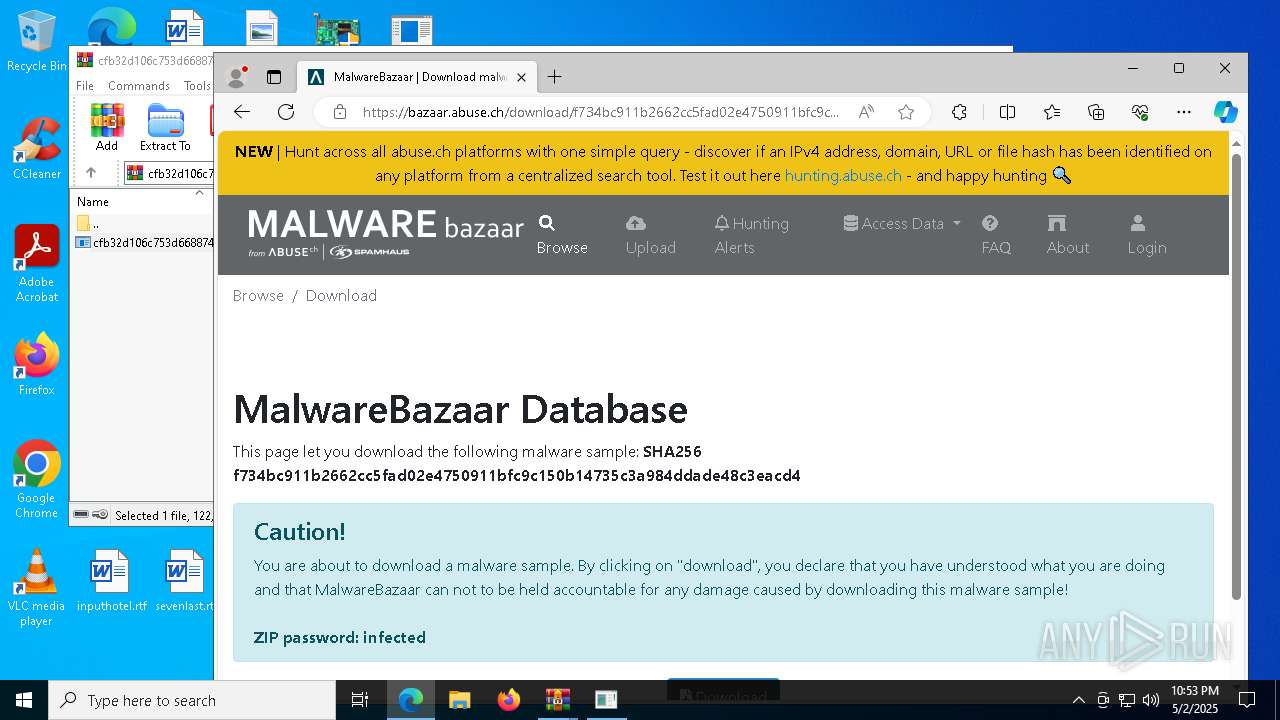Click the Edge address bar URL
Screen dimensions: 1280x720
click(x=600, y=112)
